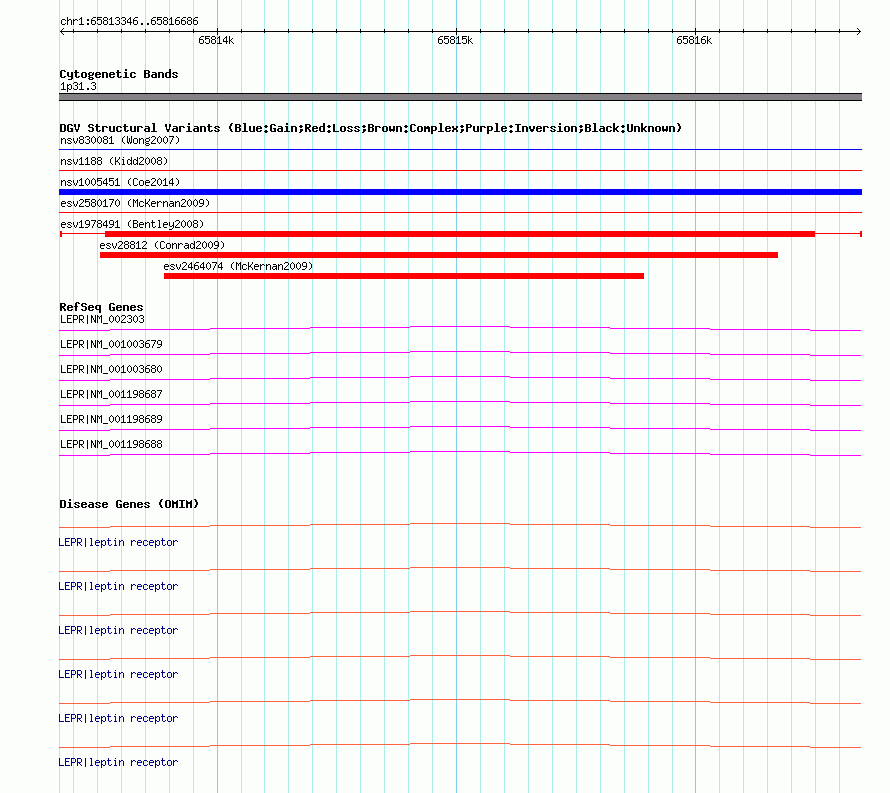Open transcript LEPR|NM_001003679

tap(111, 345)
